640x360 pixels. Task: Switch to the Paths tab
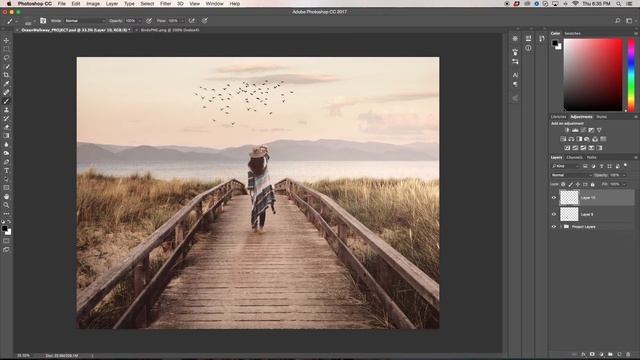click(x=591, y=157)
